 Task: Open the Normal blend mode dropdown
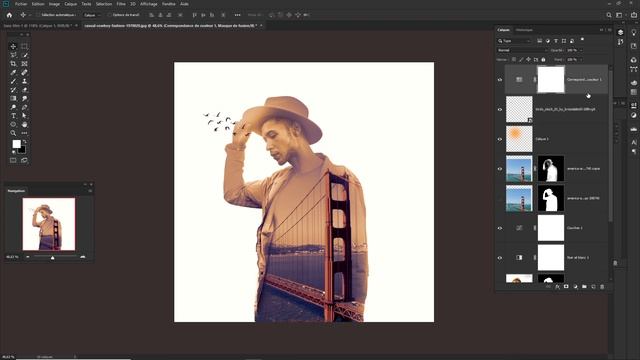pyautogui.click(x=522, y=50)
